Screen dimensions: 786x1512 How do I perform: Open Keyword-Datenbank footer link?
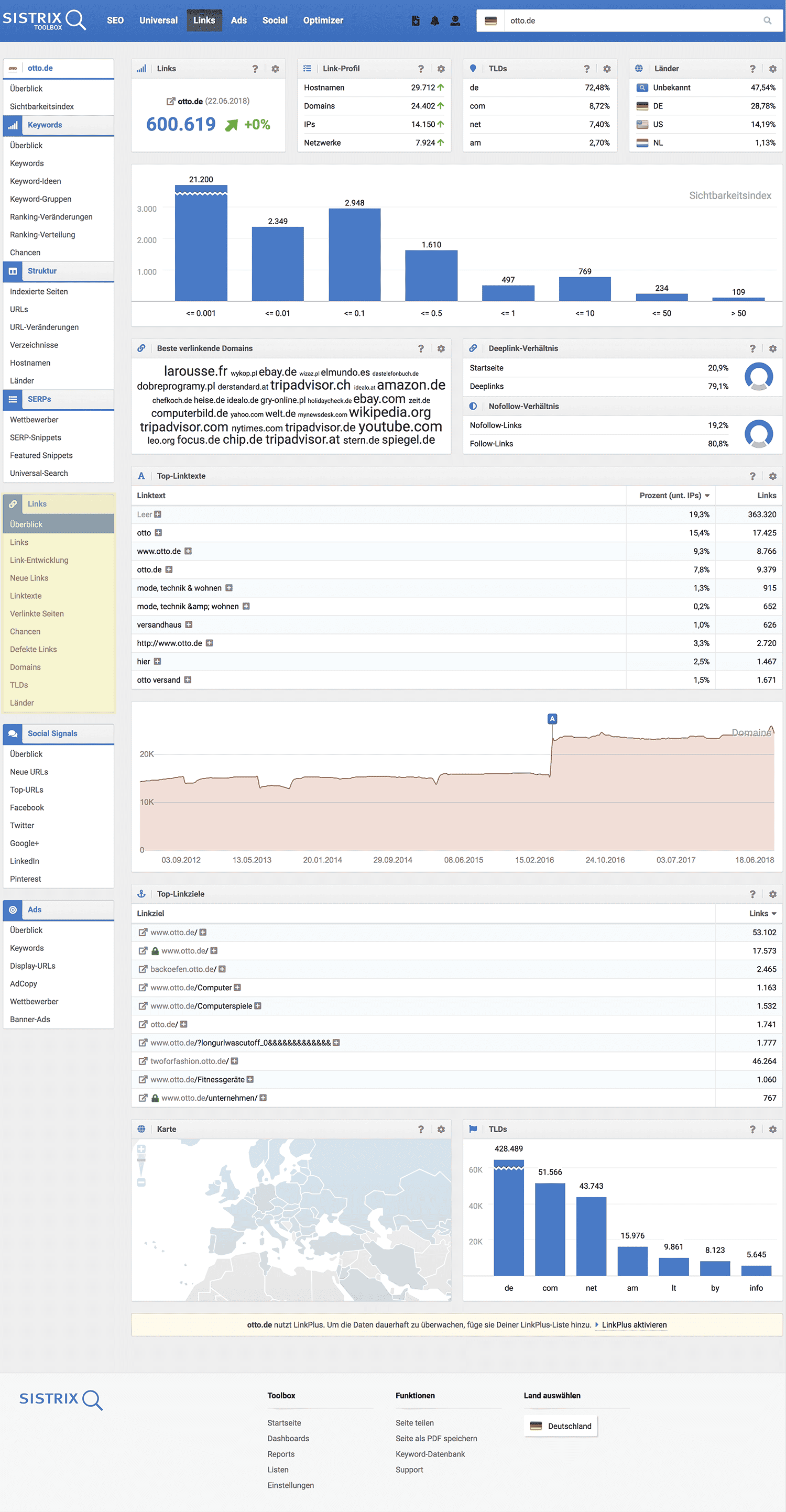point(430,1454)
